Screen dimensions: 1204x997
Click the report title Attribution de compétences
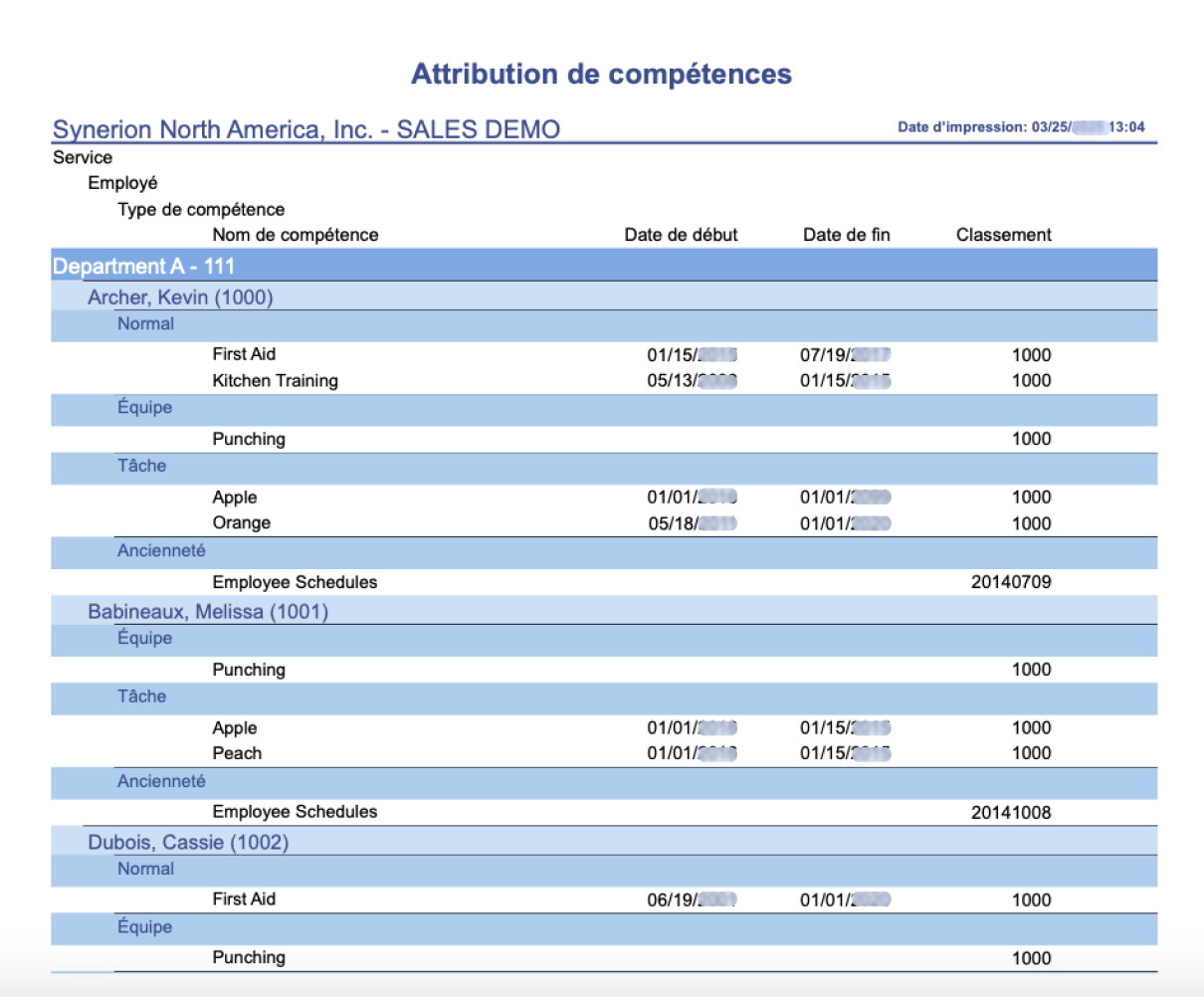[x=601, y=75]
